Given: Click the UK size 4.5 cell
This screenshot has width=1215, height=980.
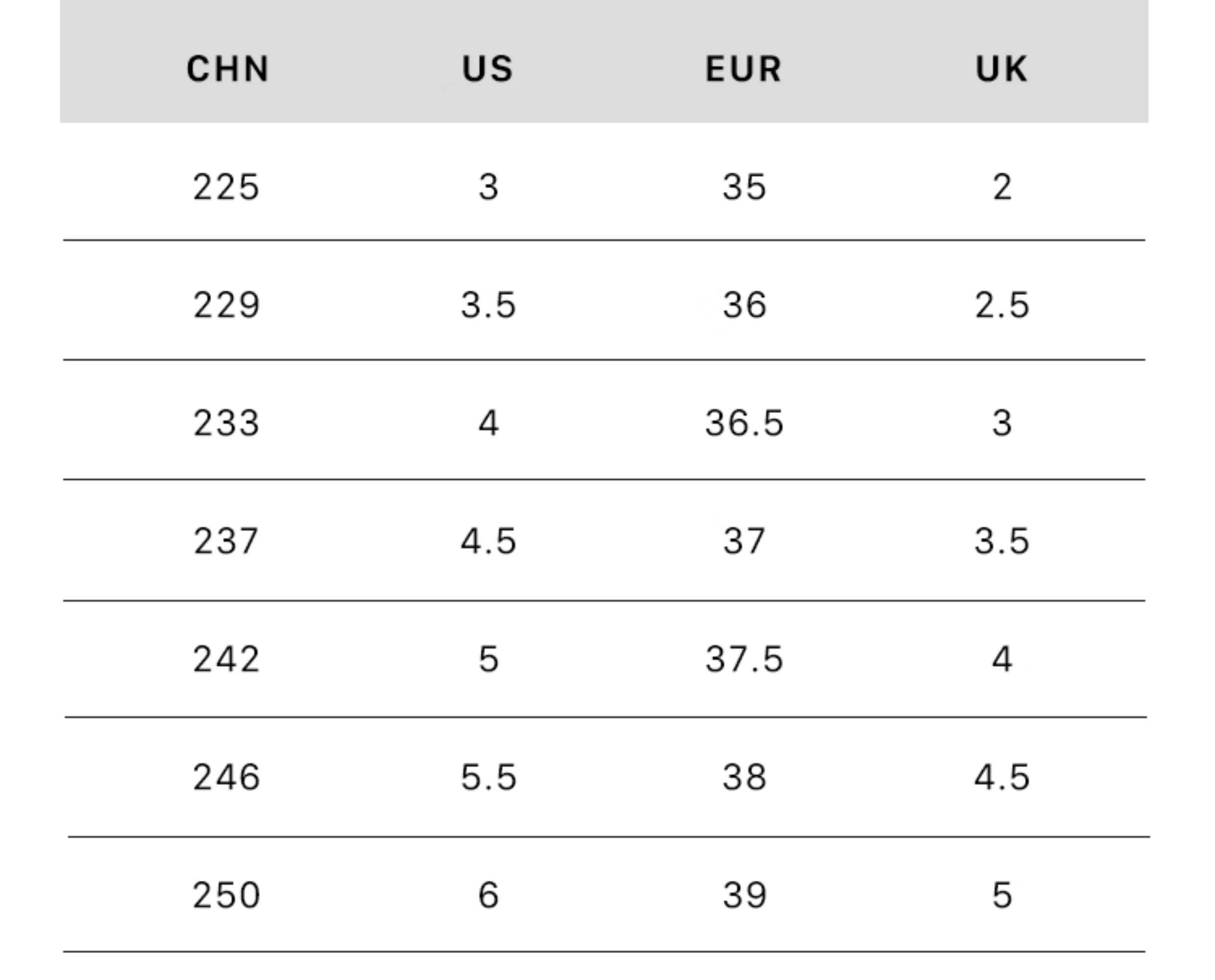Looking at the screenshot, I should click(1002, 777).
